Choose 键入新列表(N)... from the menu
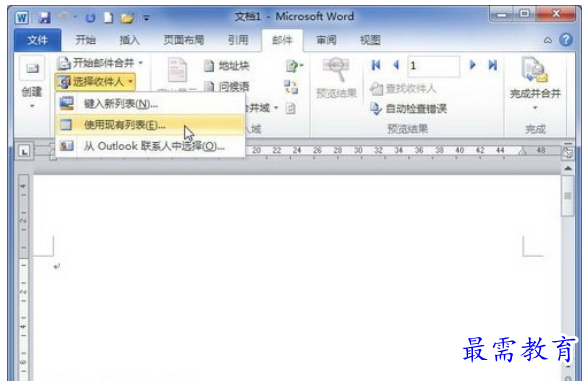 coord(150,104)
